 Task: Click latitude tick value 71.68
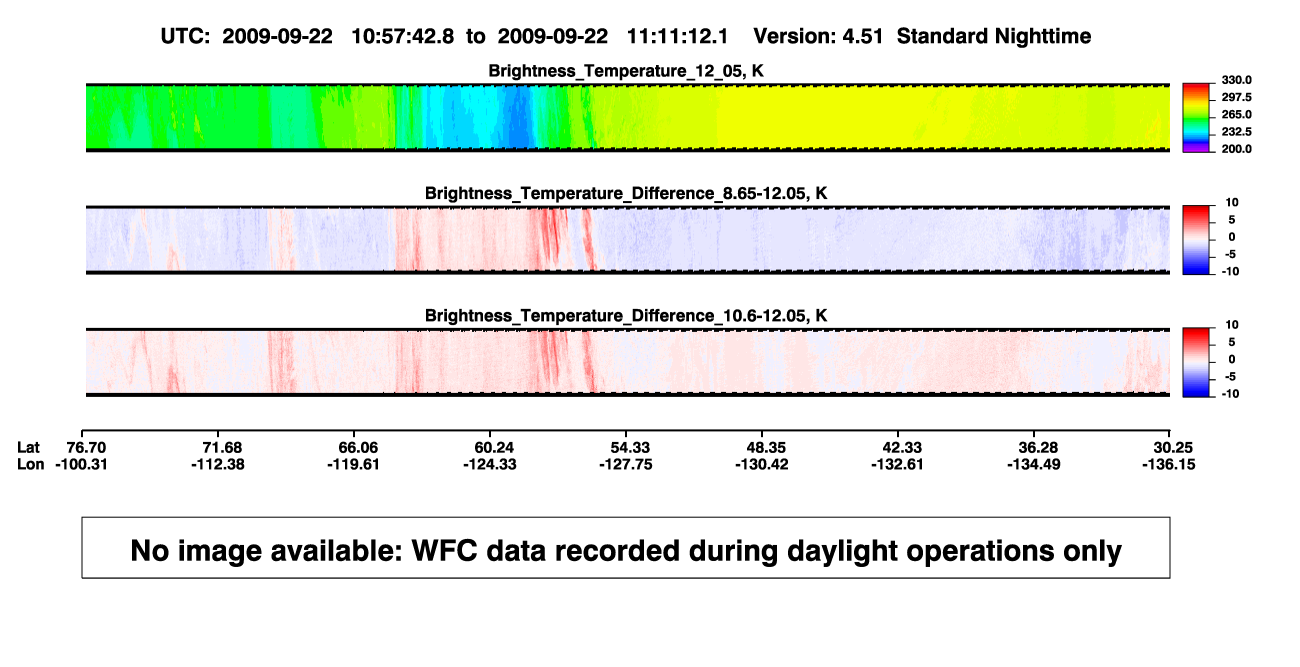(x=222, y=447)
